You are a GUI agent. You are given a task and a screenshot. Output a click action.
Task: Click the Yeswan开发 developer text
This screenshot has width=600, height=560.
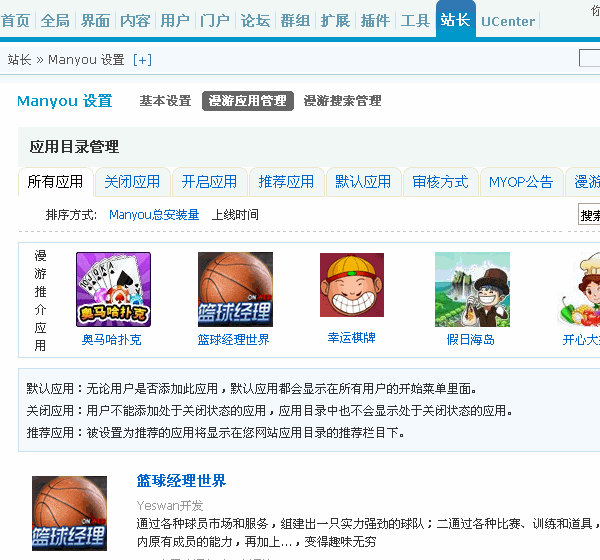coord(170,506)
